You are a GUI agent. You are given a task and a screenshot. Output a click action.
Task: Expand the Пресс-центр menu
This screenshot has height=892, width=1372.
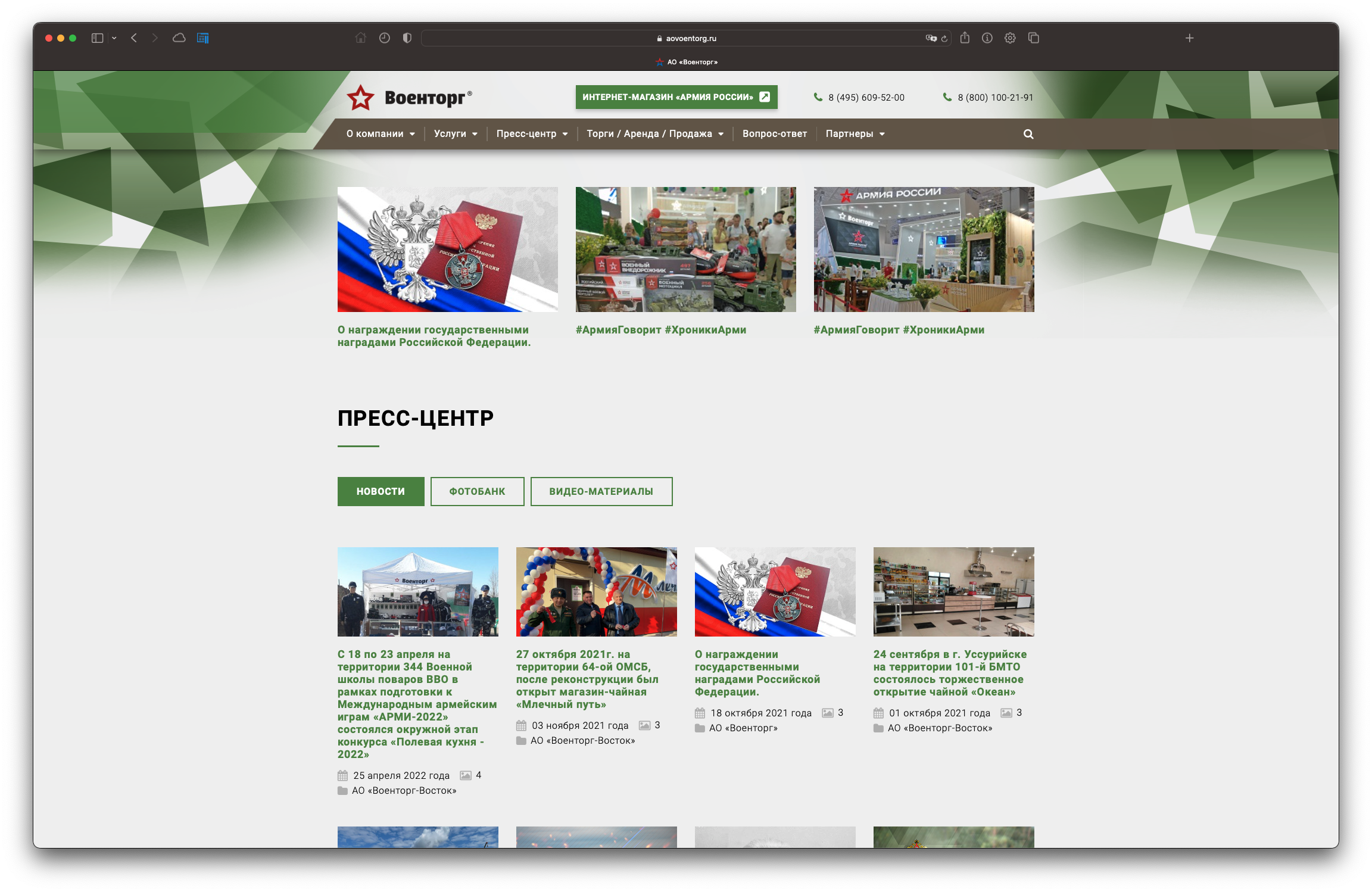coord(532,134)
